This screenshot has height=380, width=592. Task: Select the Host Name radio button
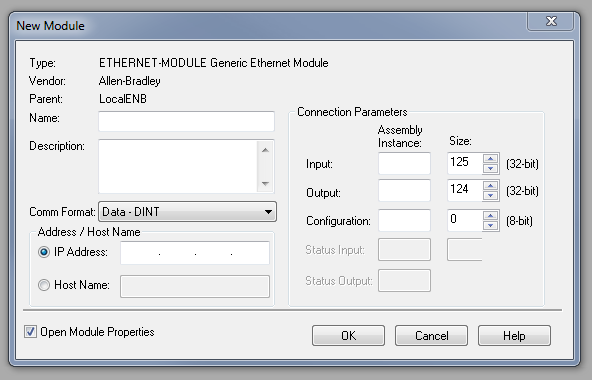pos(44,285)
